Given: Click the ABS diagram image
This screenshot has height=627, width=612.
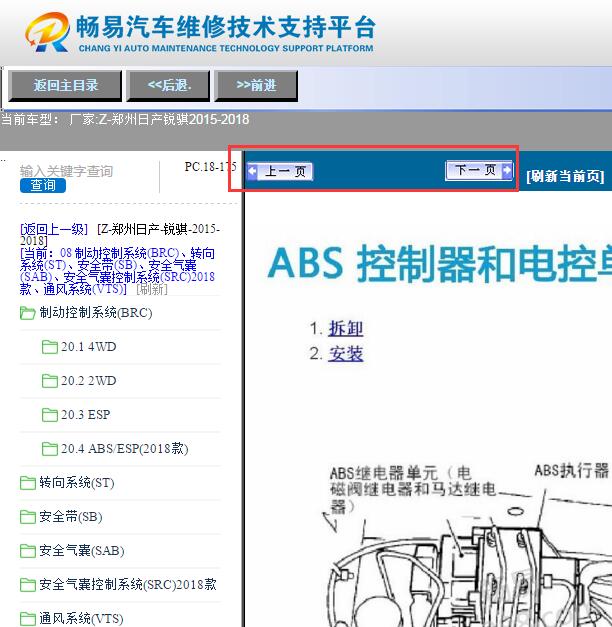Looking at the screenshot, I should [467, 544].
